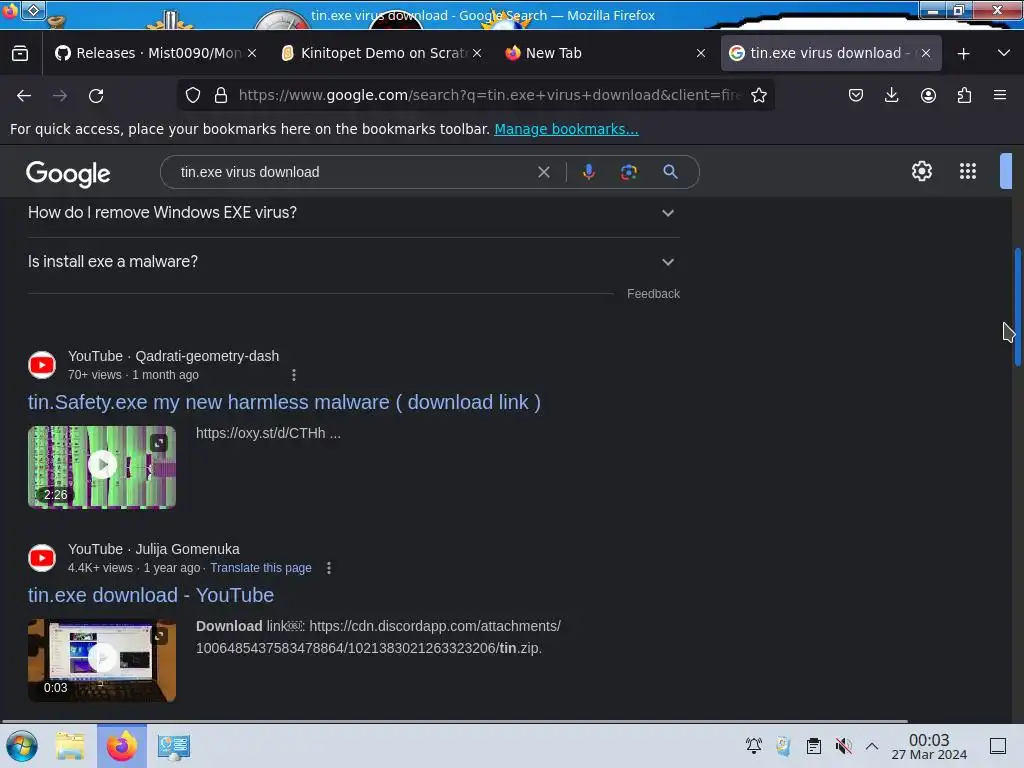Open the Firefox account icon

(928, 95)
